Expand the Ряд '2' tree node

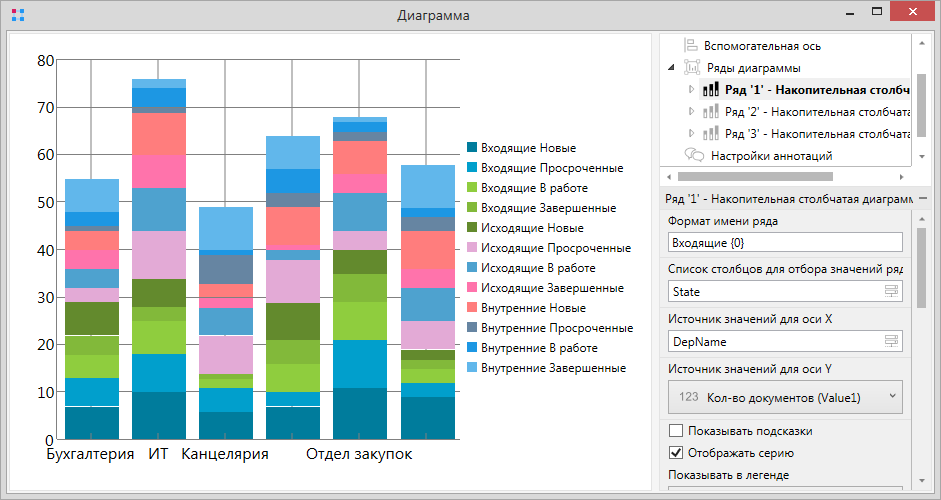pyautogui.click(x=691, y=112)
